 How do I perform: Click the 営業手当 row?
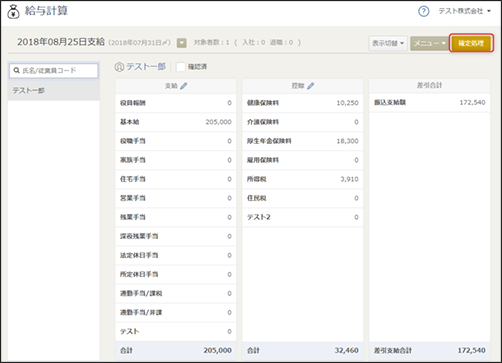click(176, 198)
